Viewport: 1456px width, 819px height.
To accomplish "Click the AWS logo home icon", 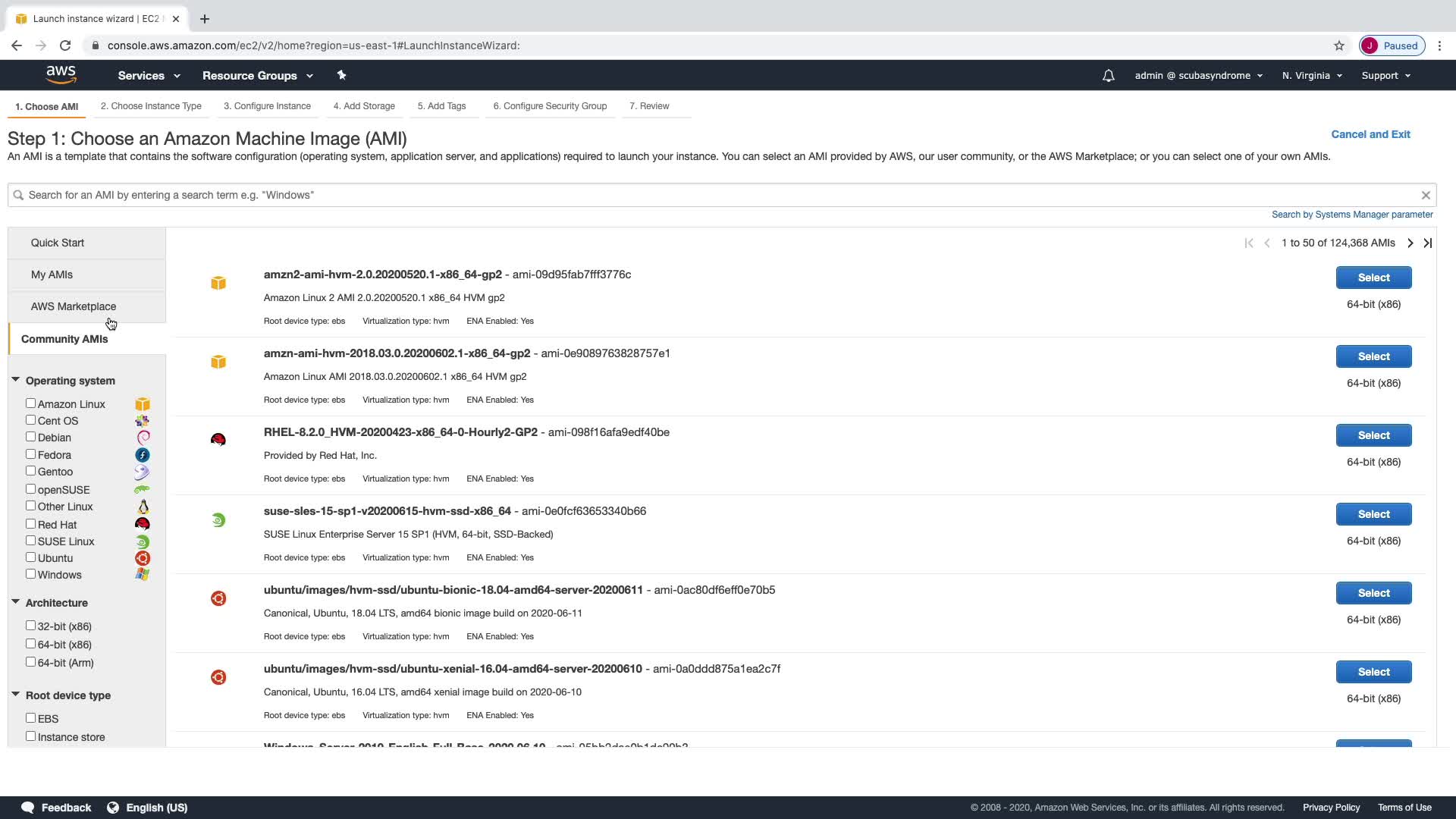I will (61, 74).
